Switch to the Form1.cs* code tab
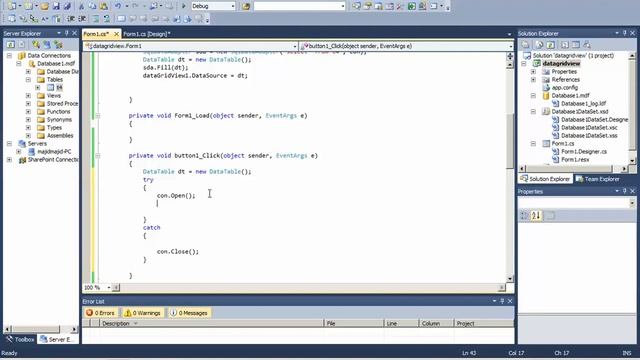 (x=97, y=34)
